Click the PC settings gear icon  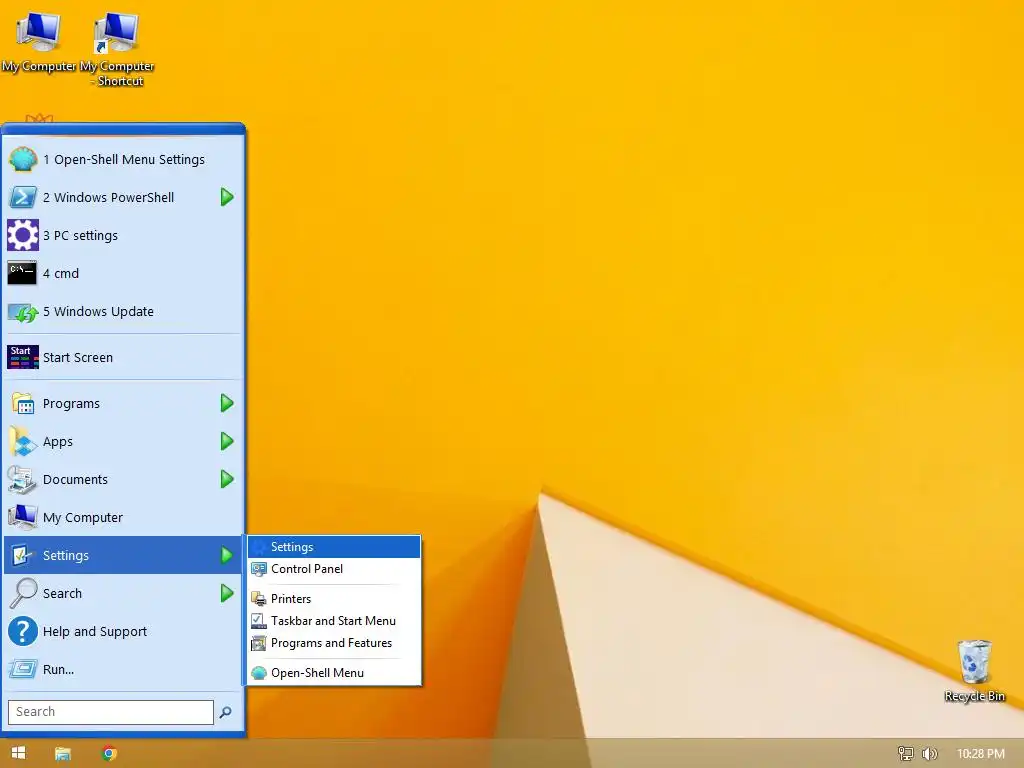tap(23, 235)
